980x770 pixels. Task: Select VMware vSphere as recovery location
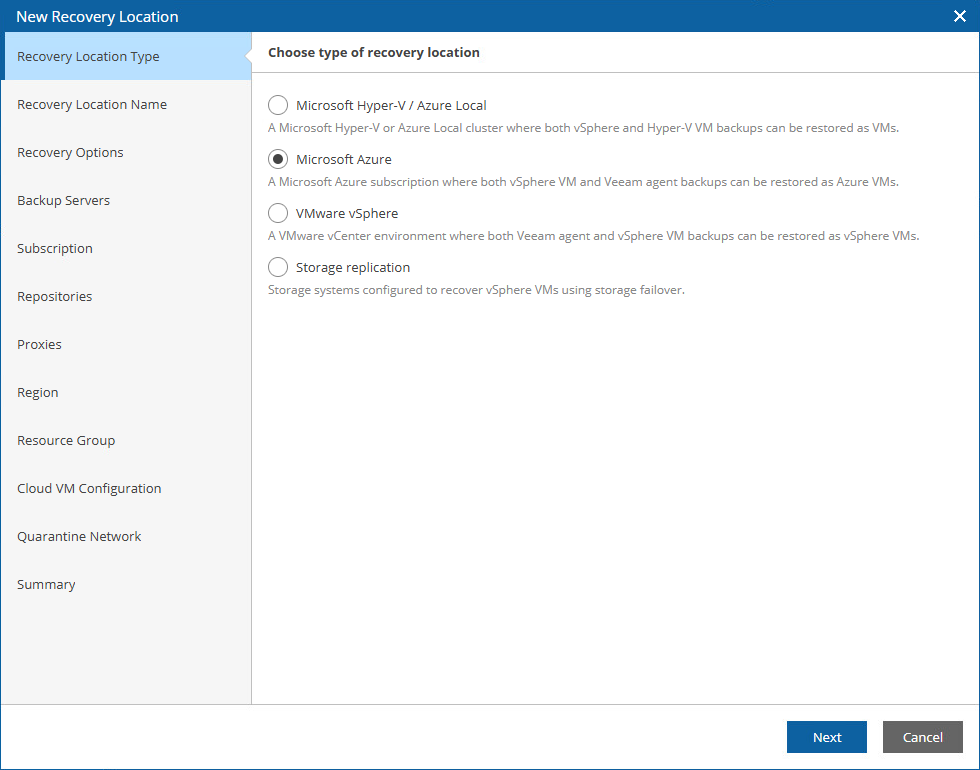pyautogui.click(x=278, y=213)
